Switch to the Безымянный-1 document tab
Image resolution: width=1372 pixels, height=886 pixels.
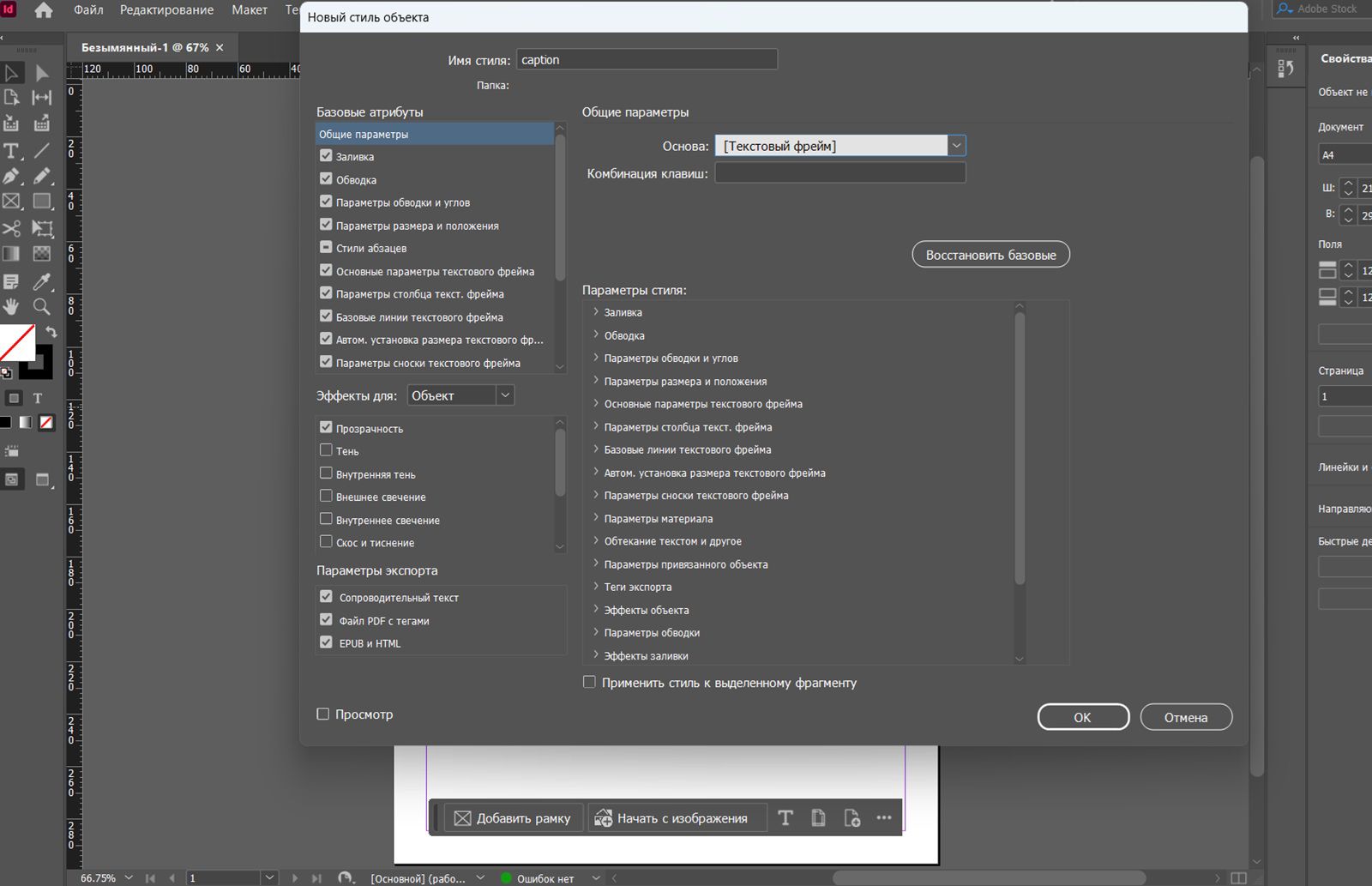145,48
